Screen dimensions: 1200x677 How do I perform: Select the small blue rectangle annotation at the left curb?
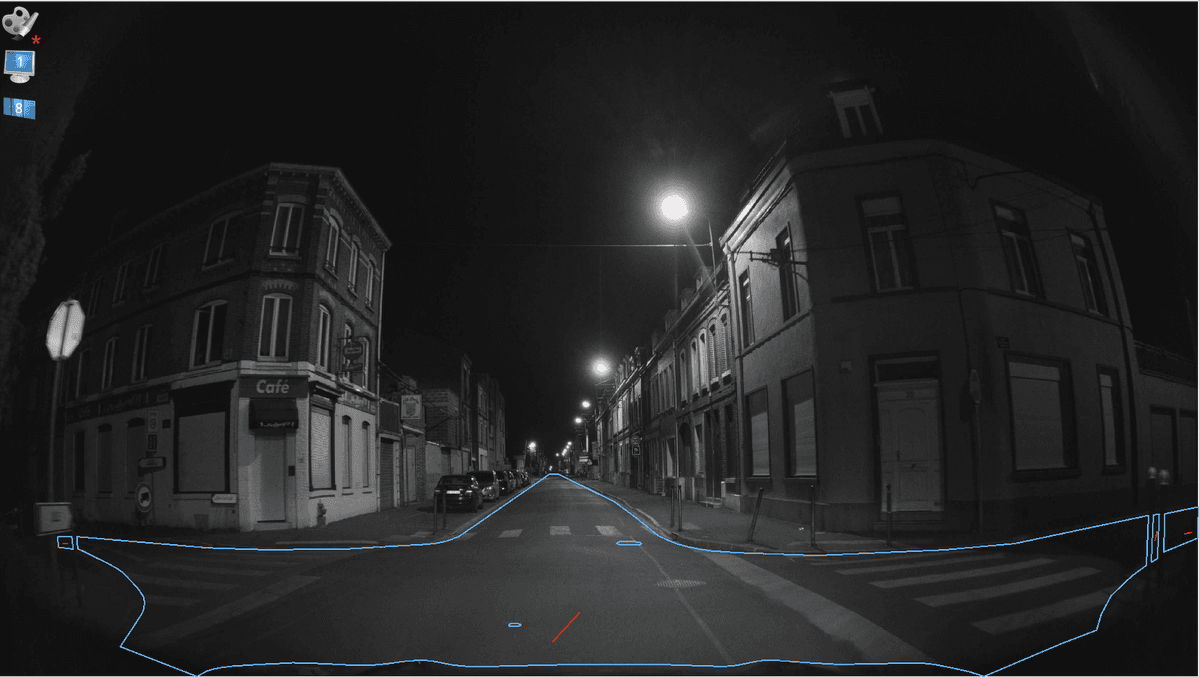65,542
